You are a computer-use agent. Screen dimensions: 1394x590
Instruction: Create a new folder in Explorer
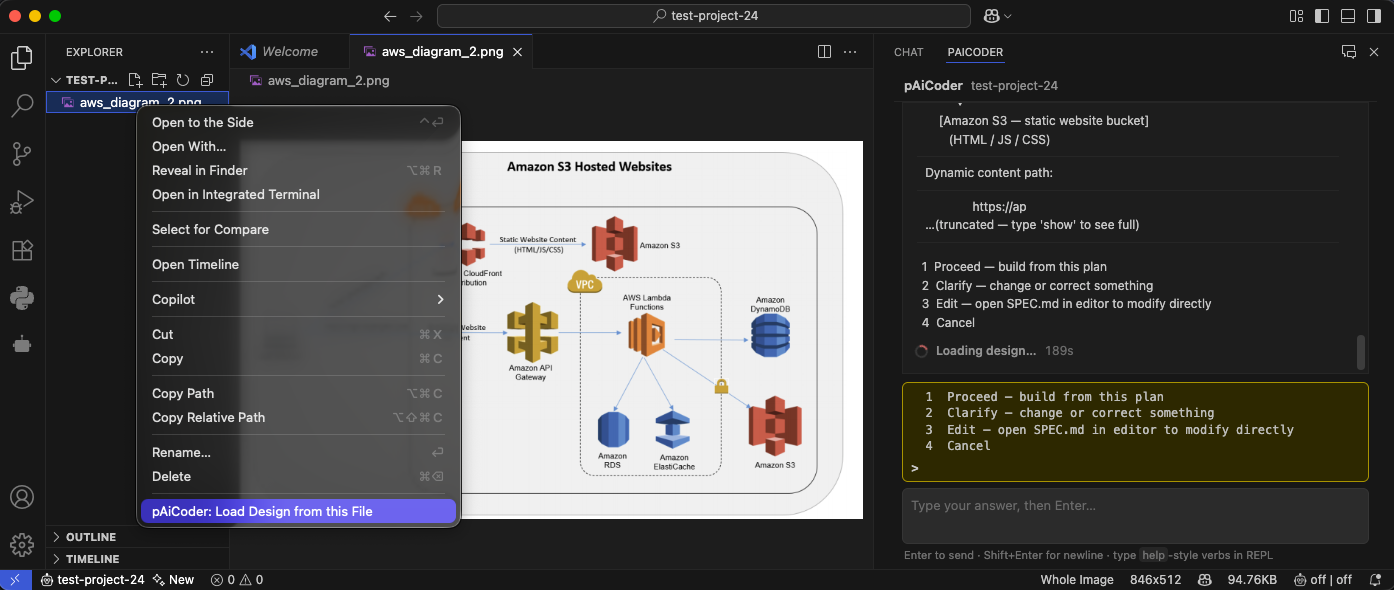[159, 80]
